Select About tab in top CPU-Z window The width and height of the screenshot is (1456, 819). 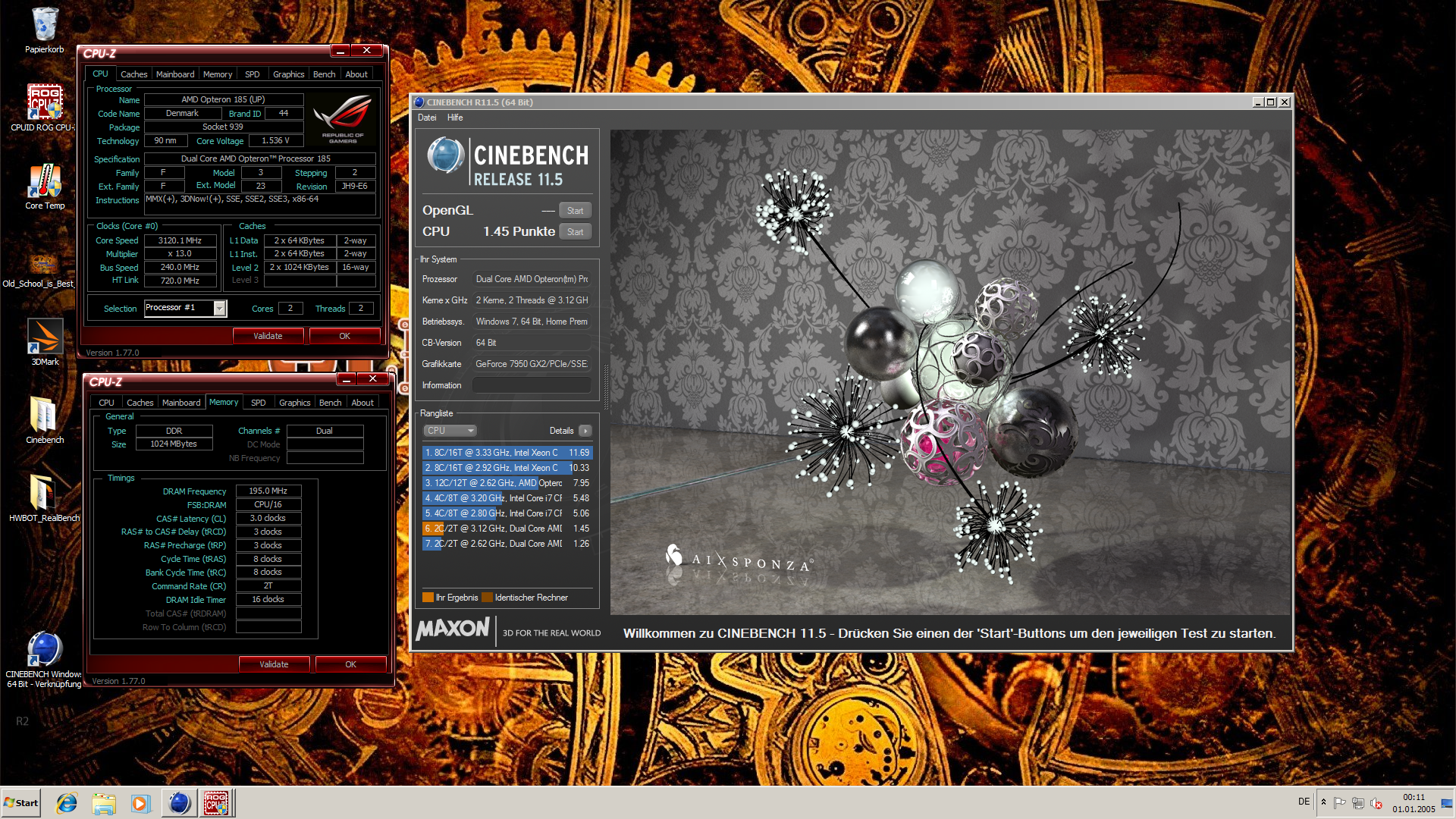click(356, 74)
